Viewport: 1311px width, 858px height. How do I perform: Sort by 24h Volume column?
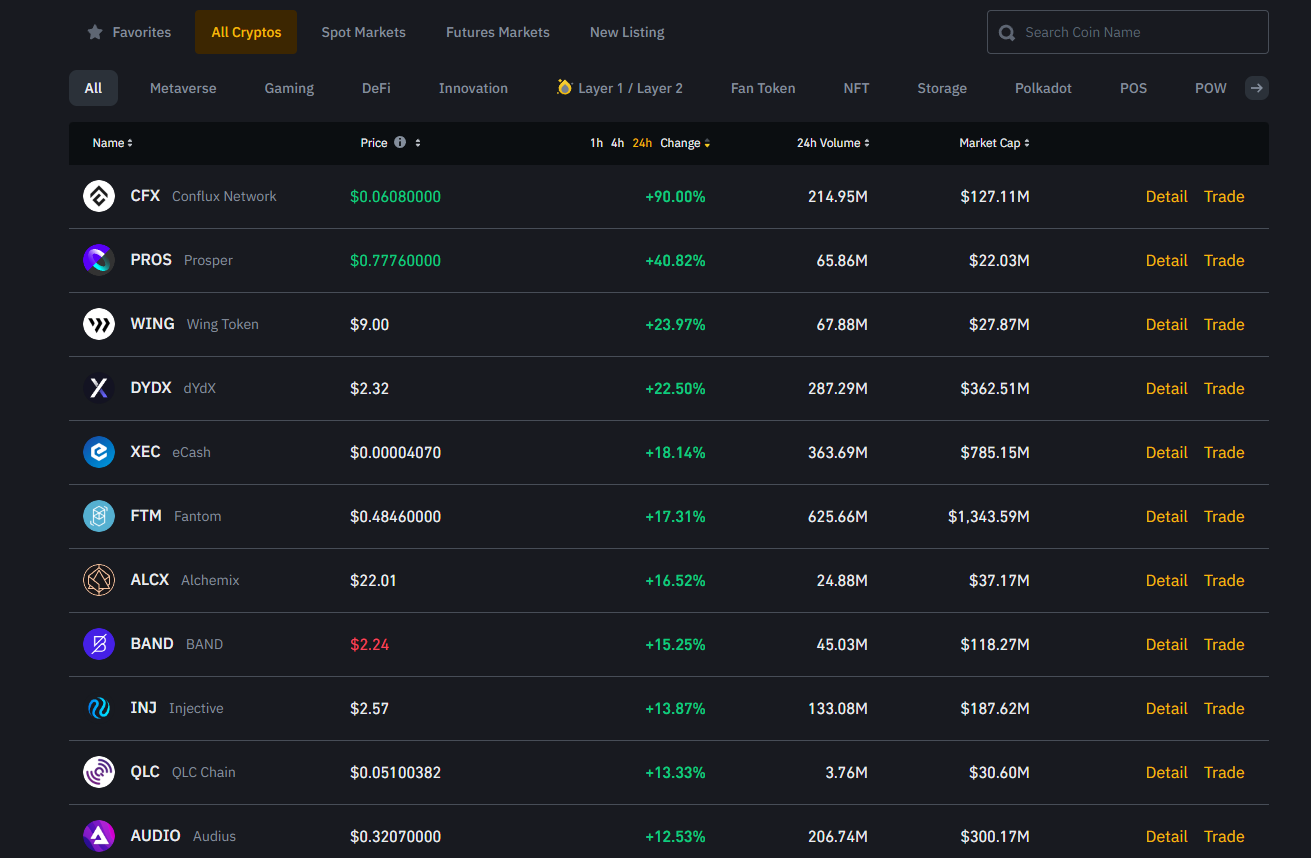(832, 143)
